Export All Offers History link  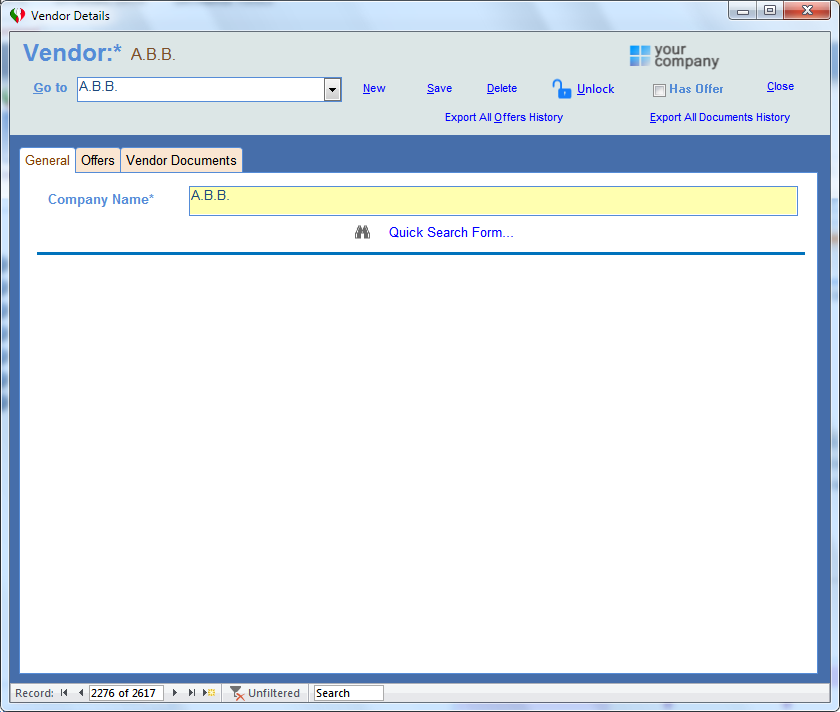[x=504, y=117]
